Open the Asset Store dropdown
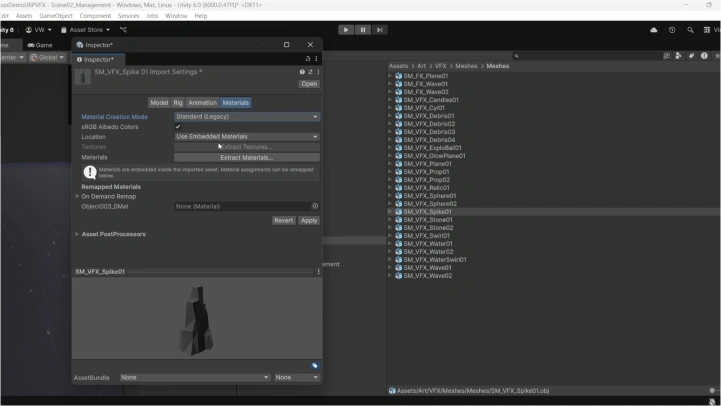Screen dimensions: 721x406 point(85,30)
